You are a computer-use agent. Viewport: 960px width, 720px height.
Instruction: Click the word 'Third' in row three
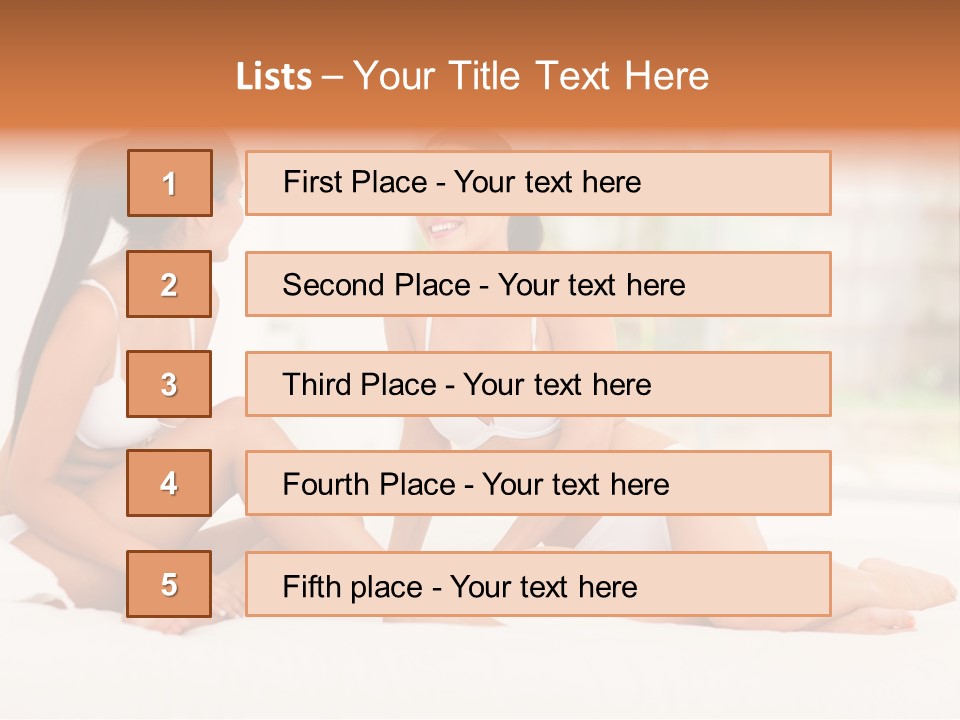[318, 385]
